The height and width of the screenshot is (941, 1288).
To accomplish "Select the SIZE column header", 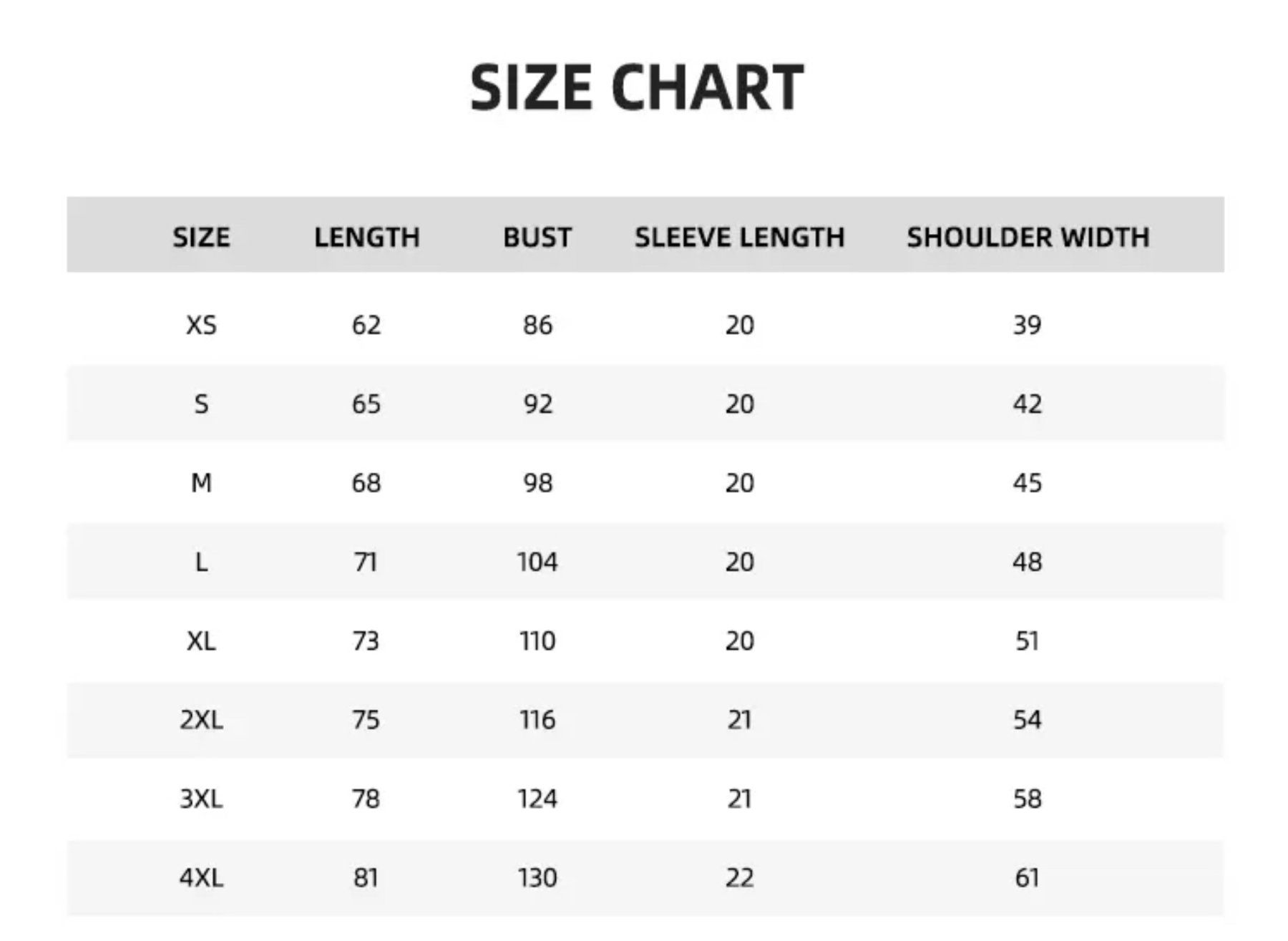I will tap(201, 237).
